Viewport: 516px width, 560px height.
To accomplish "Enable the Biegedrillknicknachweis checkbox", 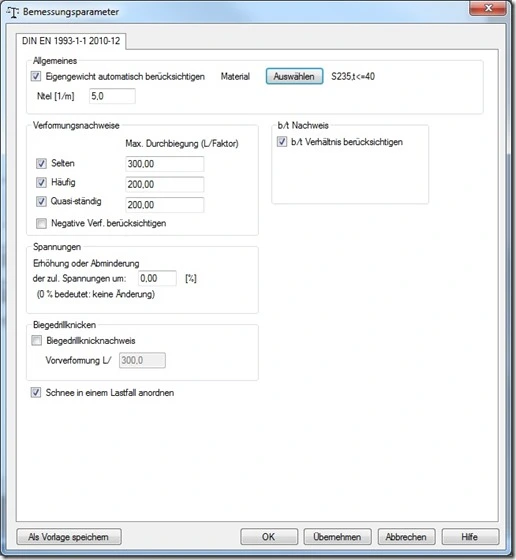I will tap(36, 340).
